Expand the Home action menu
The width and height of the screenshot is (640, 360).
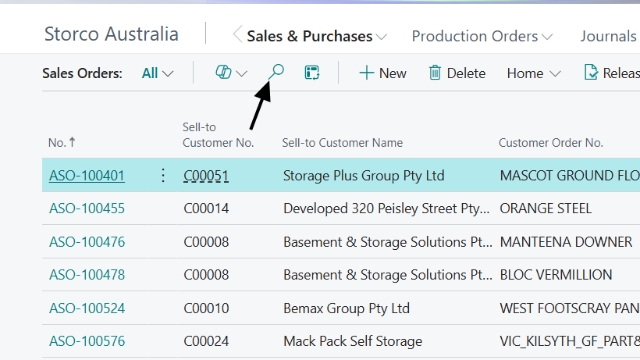point(533,73)
